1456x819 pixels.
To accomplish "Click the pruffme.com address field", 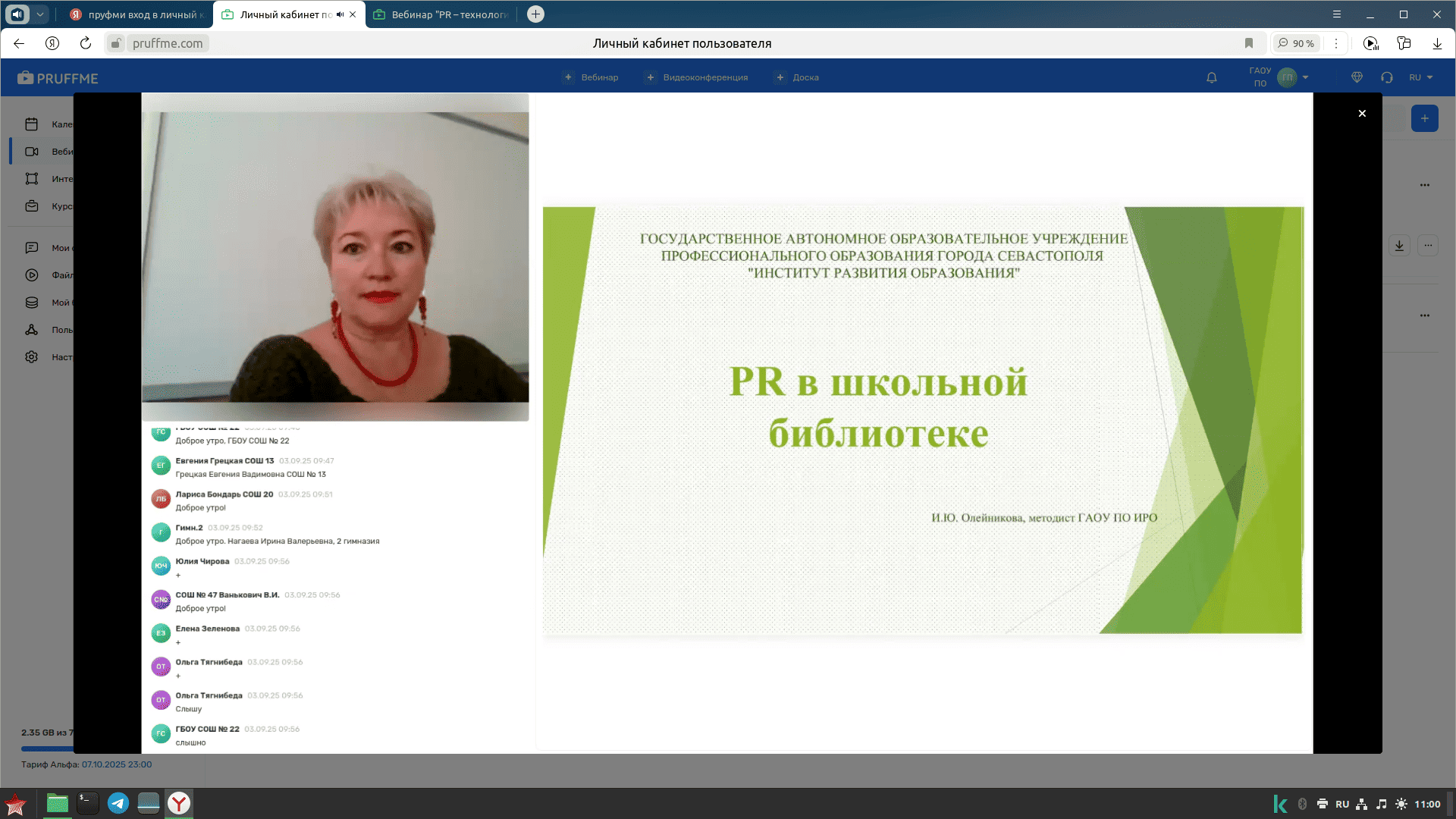I will pos(168,43).
